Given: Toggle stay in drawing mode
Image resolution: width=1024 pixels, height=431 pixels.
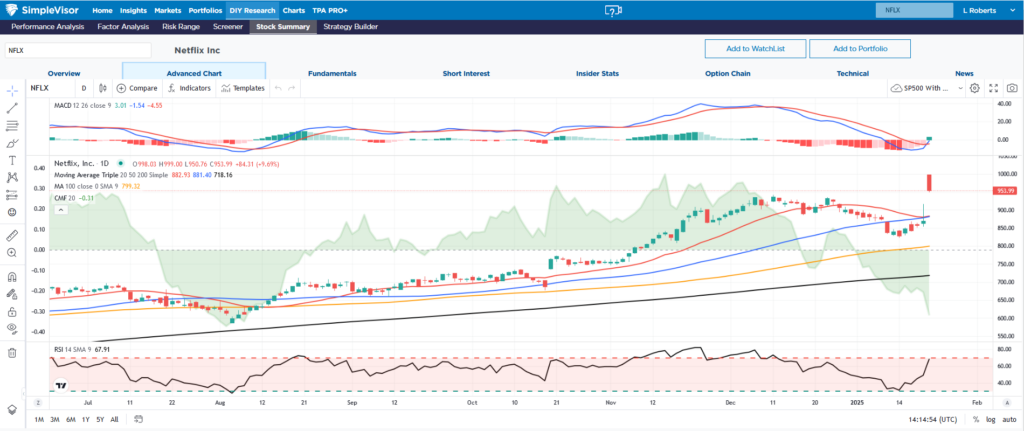Looking at the screenshot, I should (12, 294).
